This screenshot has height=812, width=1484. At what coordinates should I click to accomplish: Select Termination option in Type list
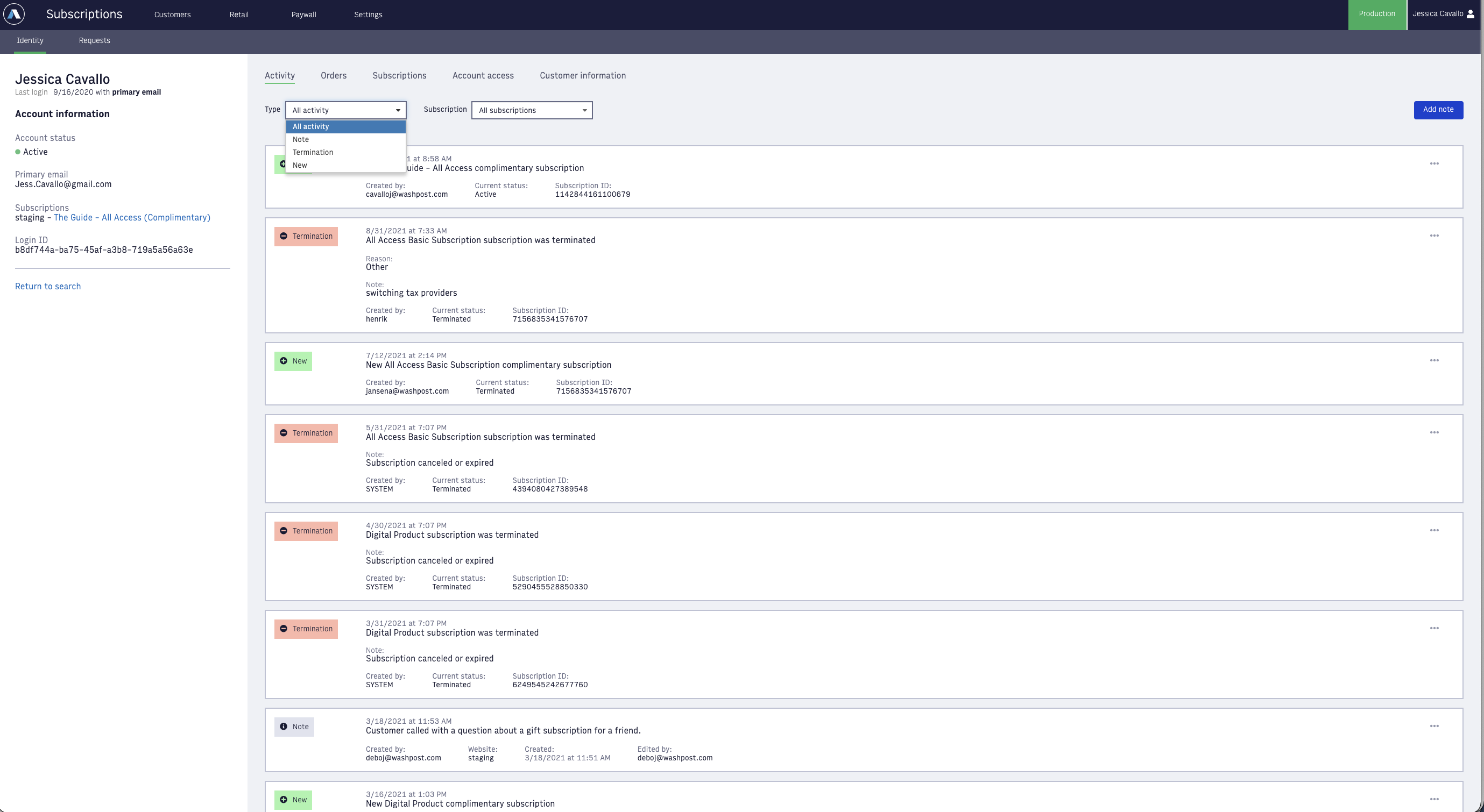[x=345, y=152]
